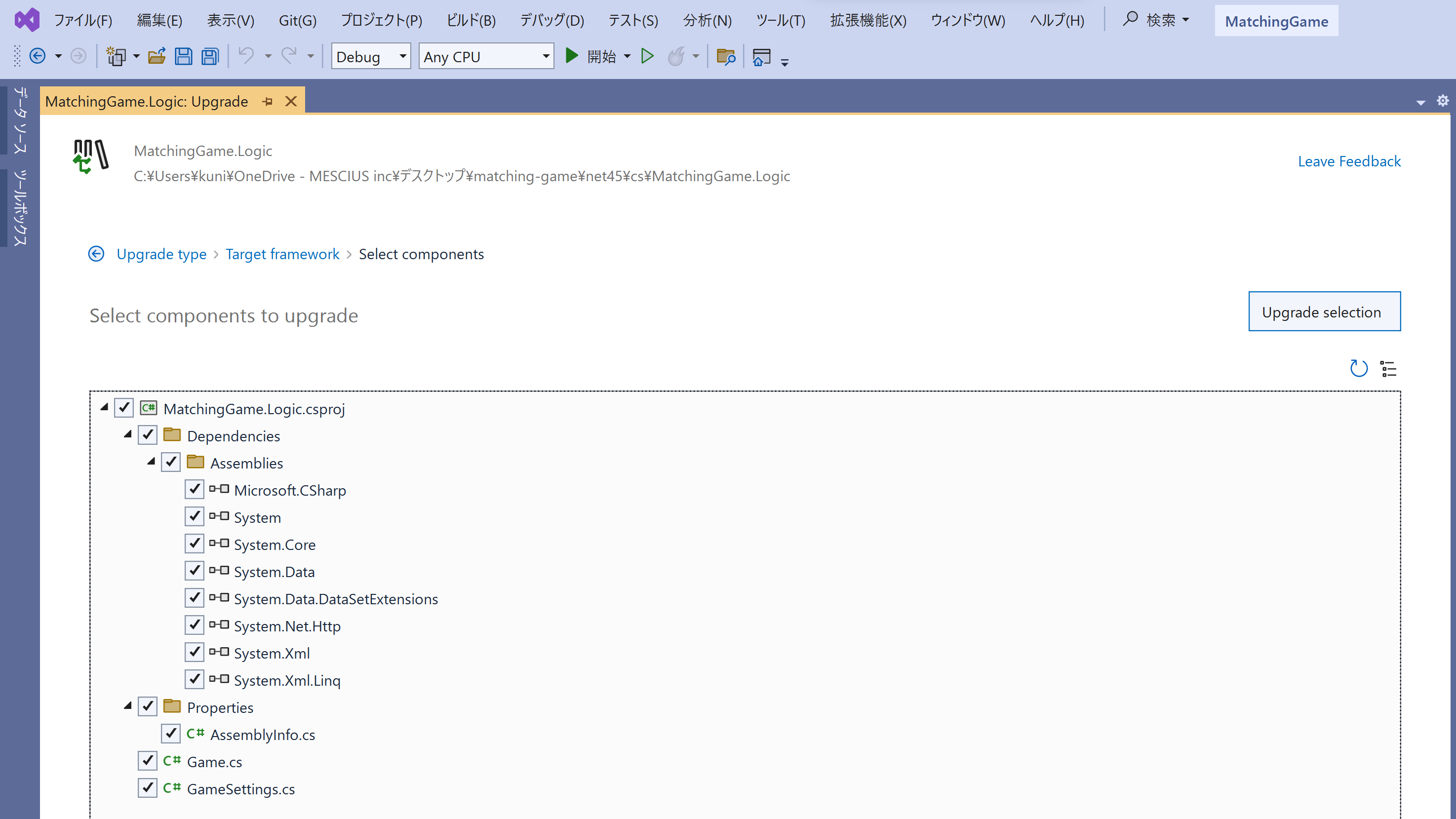
Task: Open the 拡張機能(X) menu
Action: (868, 20)
